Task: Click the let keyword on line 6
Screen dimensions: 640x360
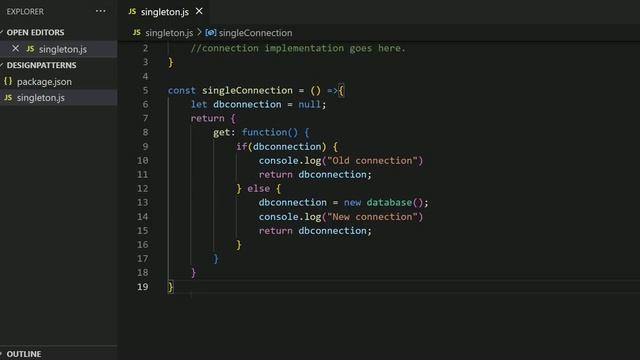Action: [199, 104]
